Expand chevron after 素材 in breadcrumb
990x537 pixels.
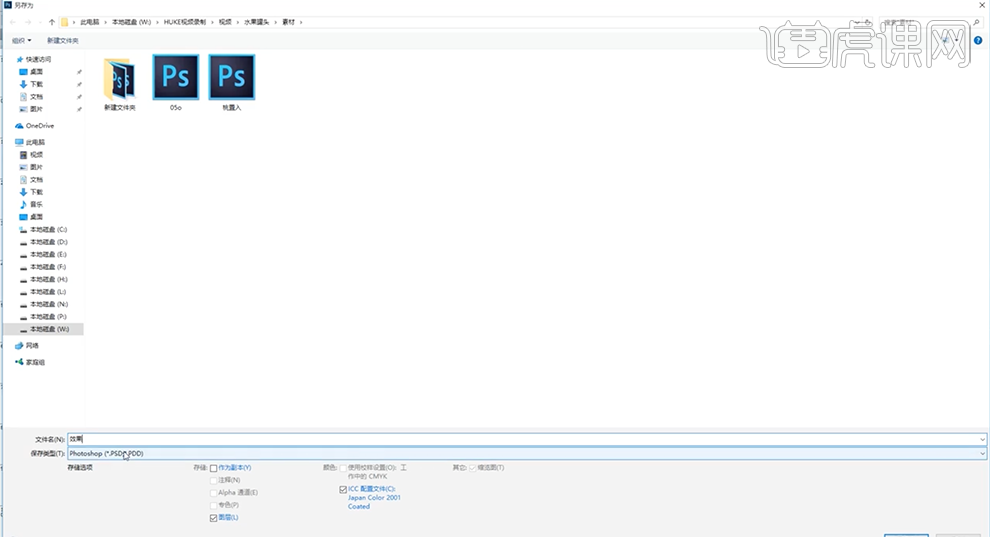[301, 22]
